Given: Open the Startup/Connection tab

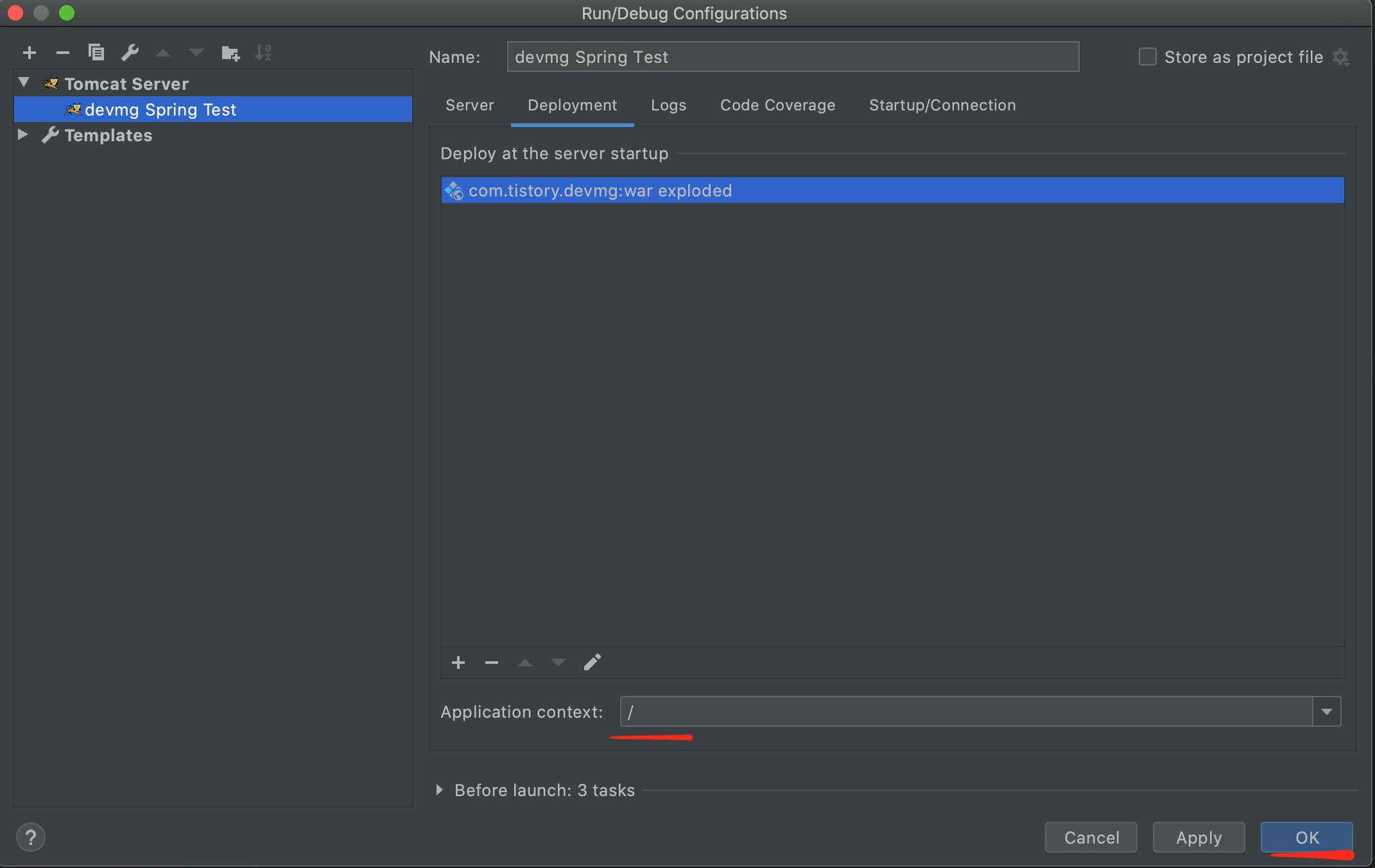Looking at the screenshot, I should coord(942,105).
